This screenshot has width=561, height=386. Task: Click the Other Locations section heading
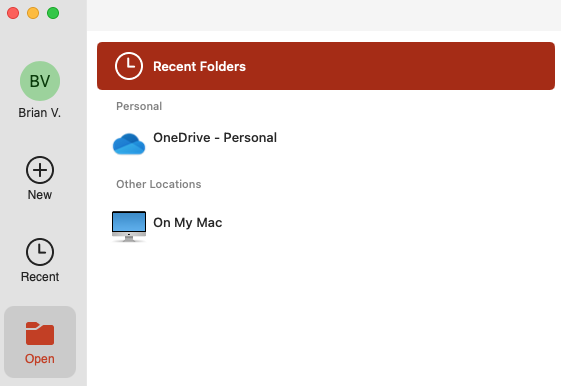tap(158, 184)
